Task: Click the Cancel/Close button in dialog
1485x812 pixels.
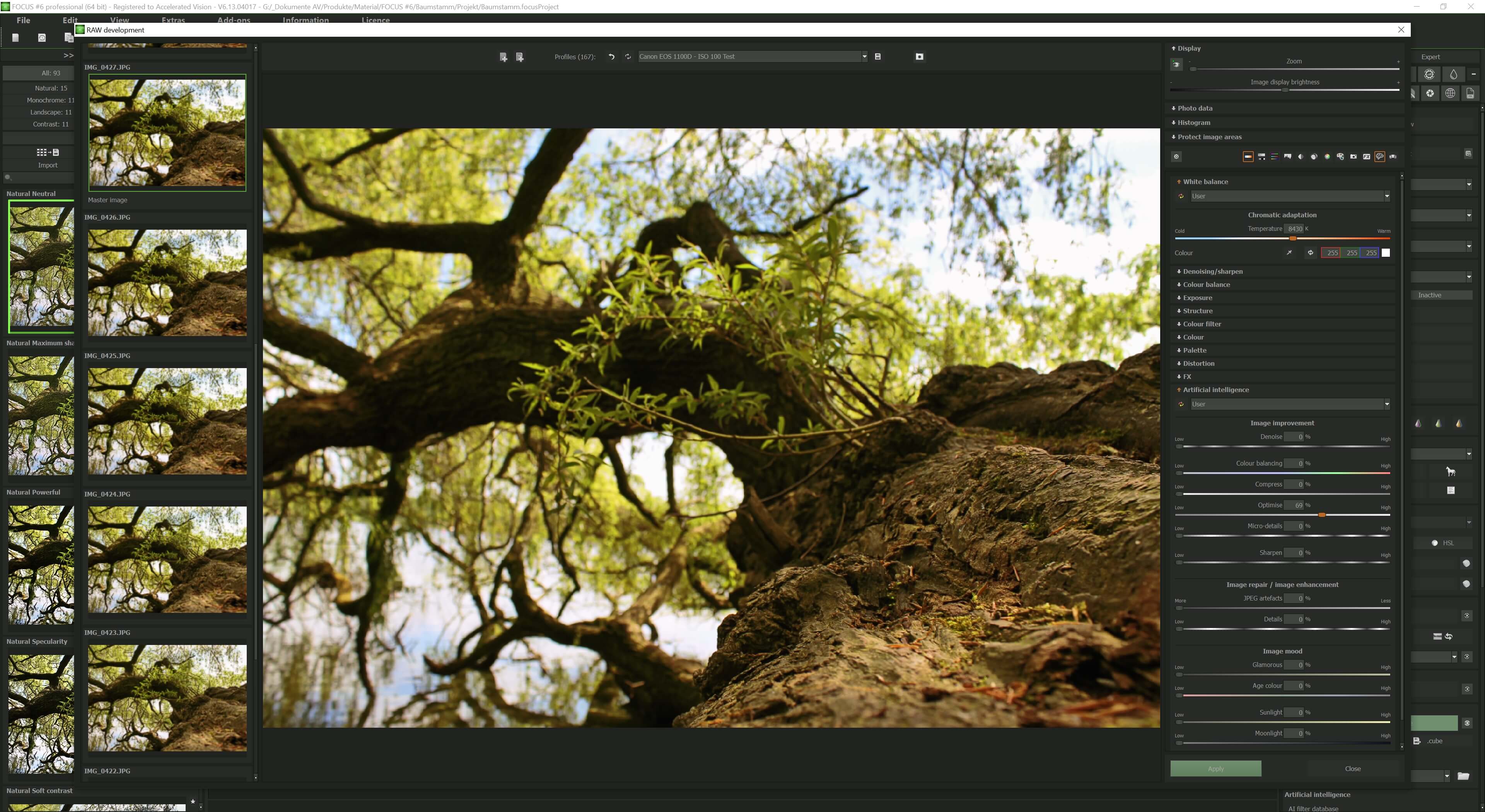Action: 1352,768
